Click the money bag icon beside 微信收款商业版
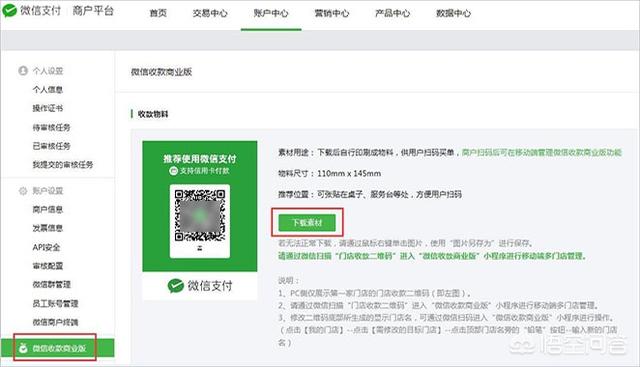The height and width of the screenshot is (367, 640). point(23,348)
